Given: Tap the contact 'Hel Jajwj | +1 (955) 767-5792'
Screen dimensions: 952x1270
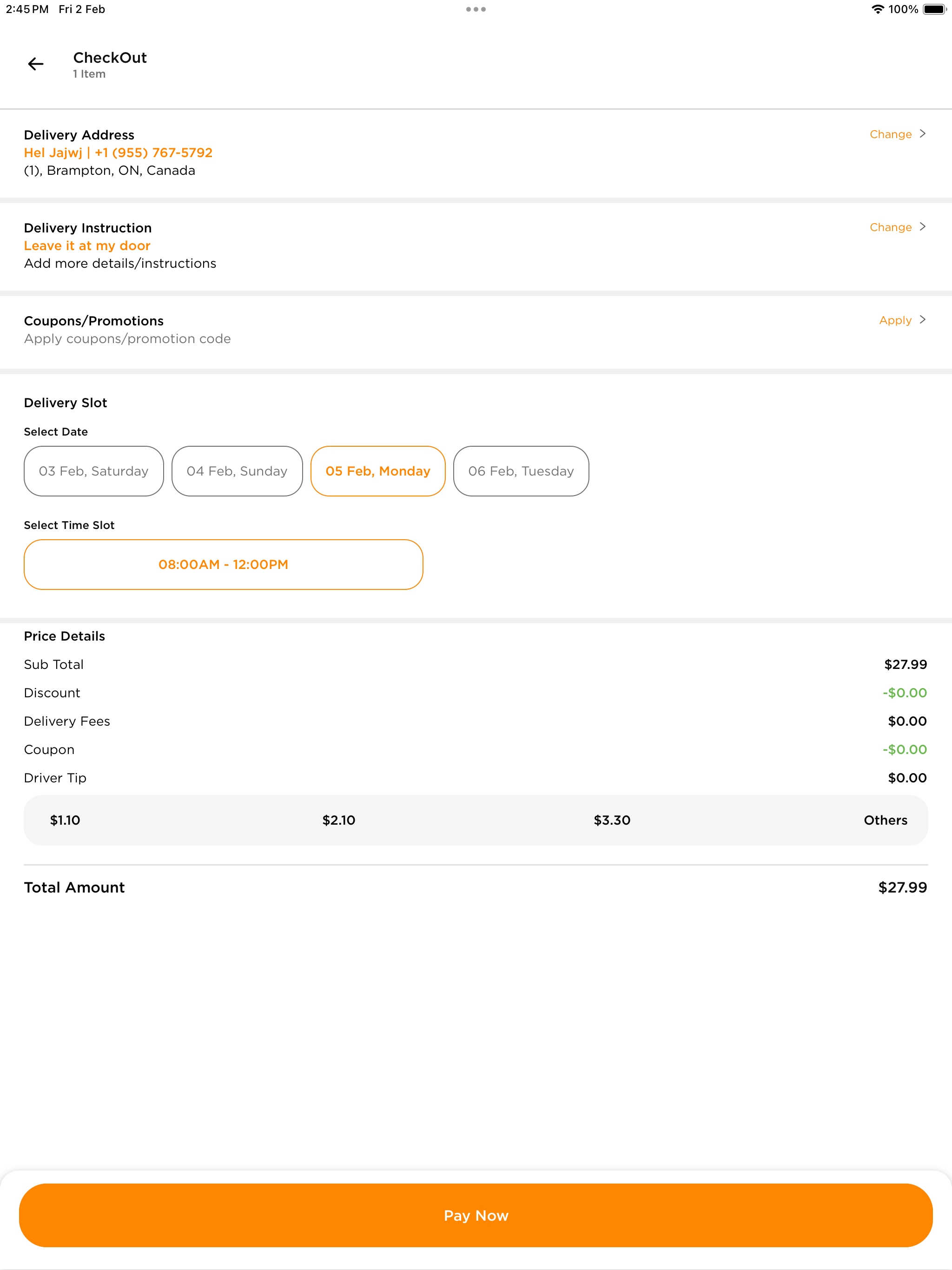Looking at the screenshot, I should 118,153.
